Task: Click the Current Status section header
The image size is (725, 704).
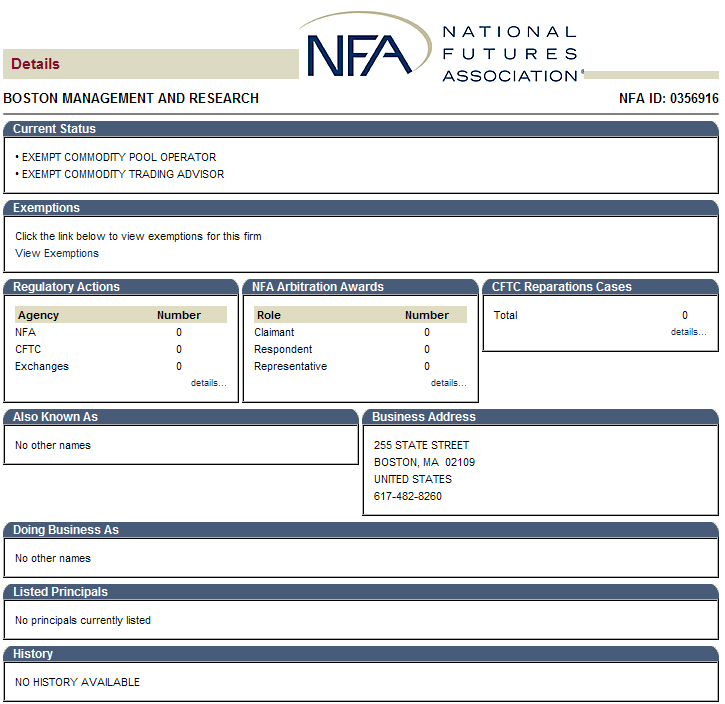Action: pyautogui.click(x=55, y=129)
